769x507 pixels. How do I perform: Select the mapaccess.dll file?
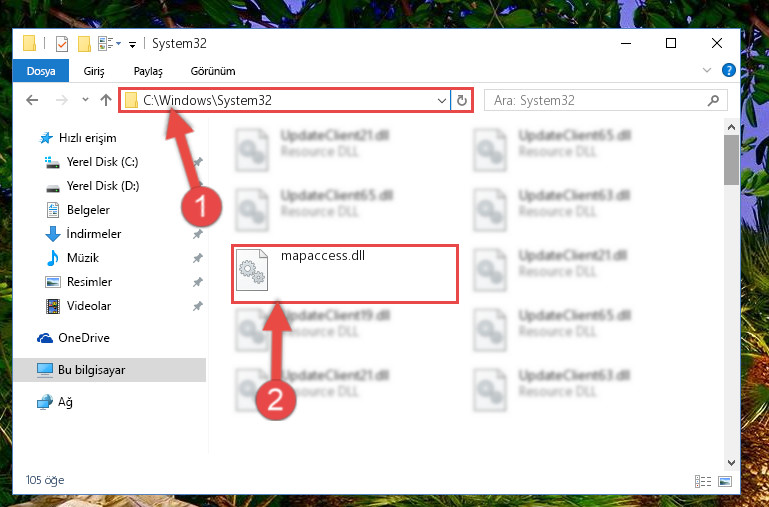tap(345, 274)
